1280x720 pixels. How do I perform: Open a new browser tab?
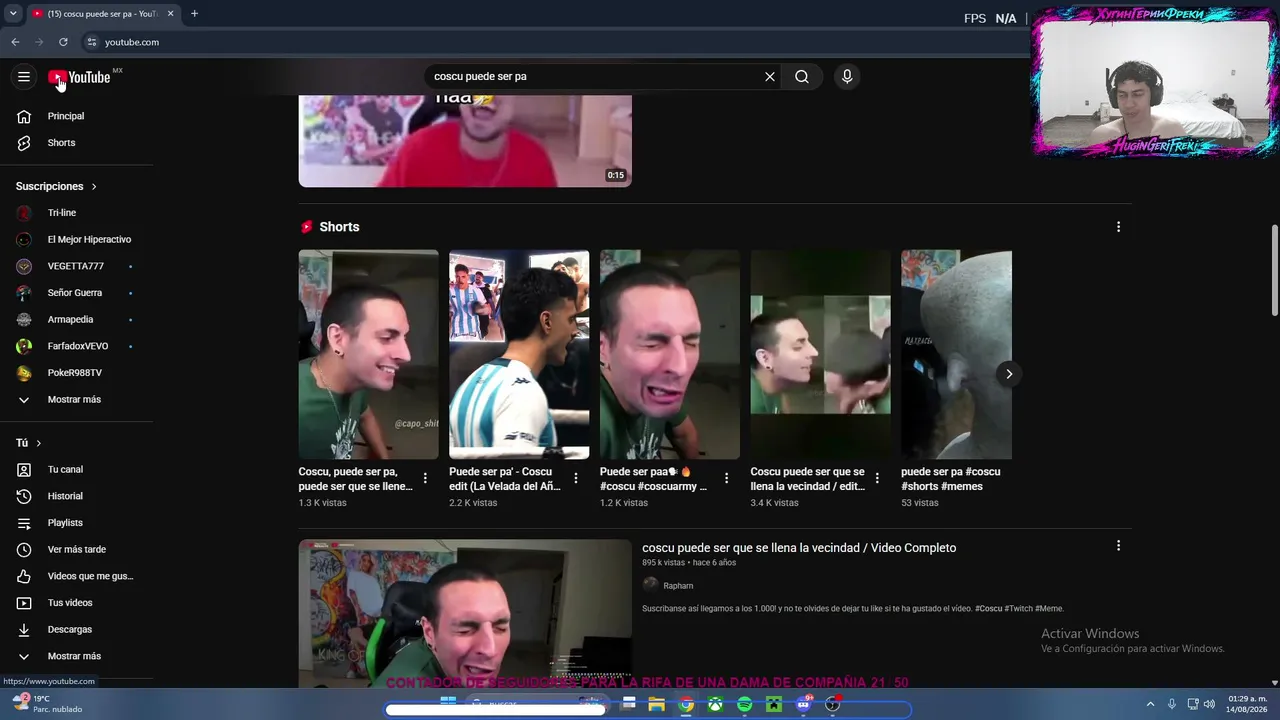(x=194, y=14)
